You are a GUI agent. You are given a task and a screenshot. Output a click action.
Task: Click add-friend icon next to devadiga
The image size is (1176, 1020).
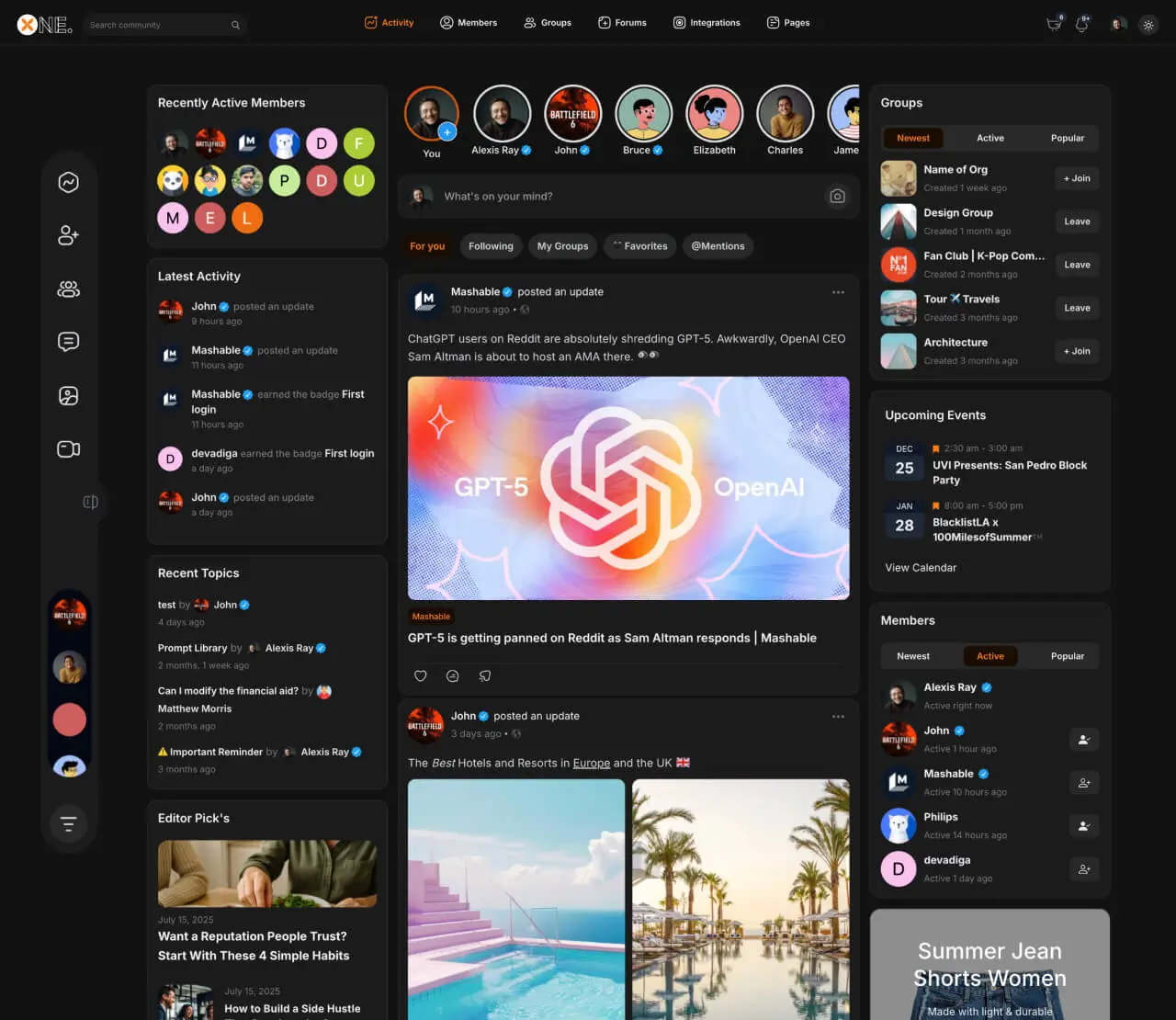point(1084,869)
